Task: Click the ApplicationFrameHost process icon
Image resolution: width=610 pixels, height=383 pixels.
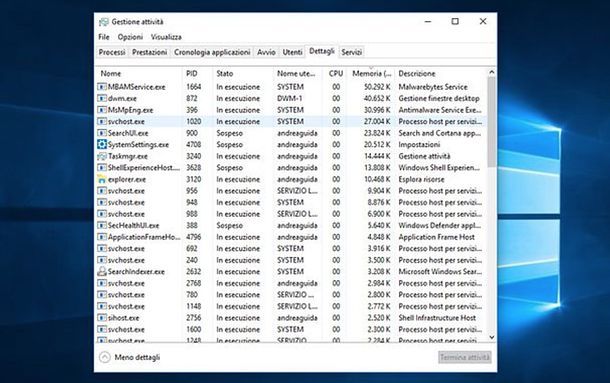Action: (102, 237)
